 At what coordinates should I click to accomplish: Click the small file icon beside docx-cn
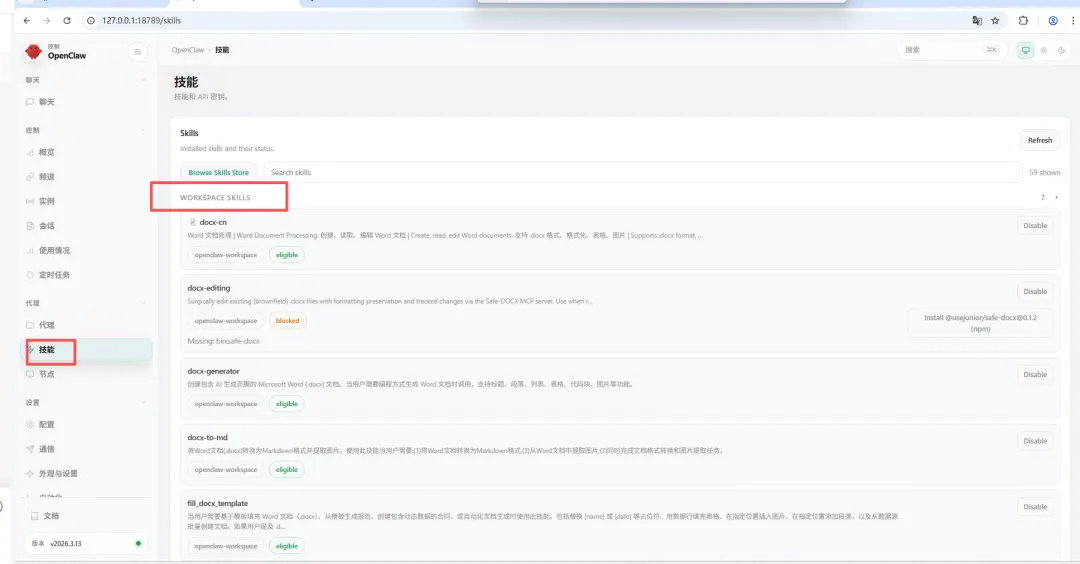pos(192,222)
